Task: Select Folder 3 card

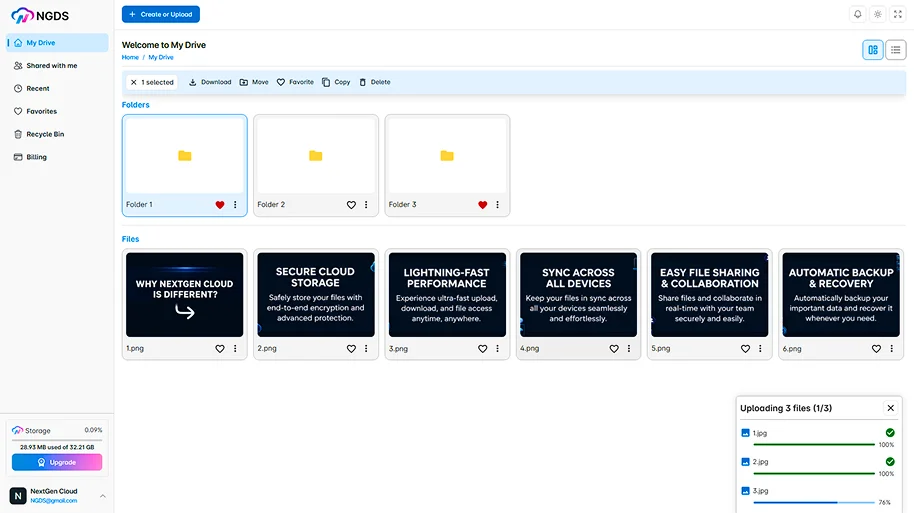Action: pos(447,166)
